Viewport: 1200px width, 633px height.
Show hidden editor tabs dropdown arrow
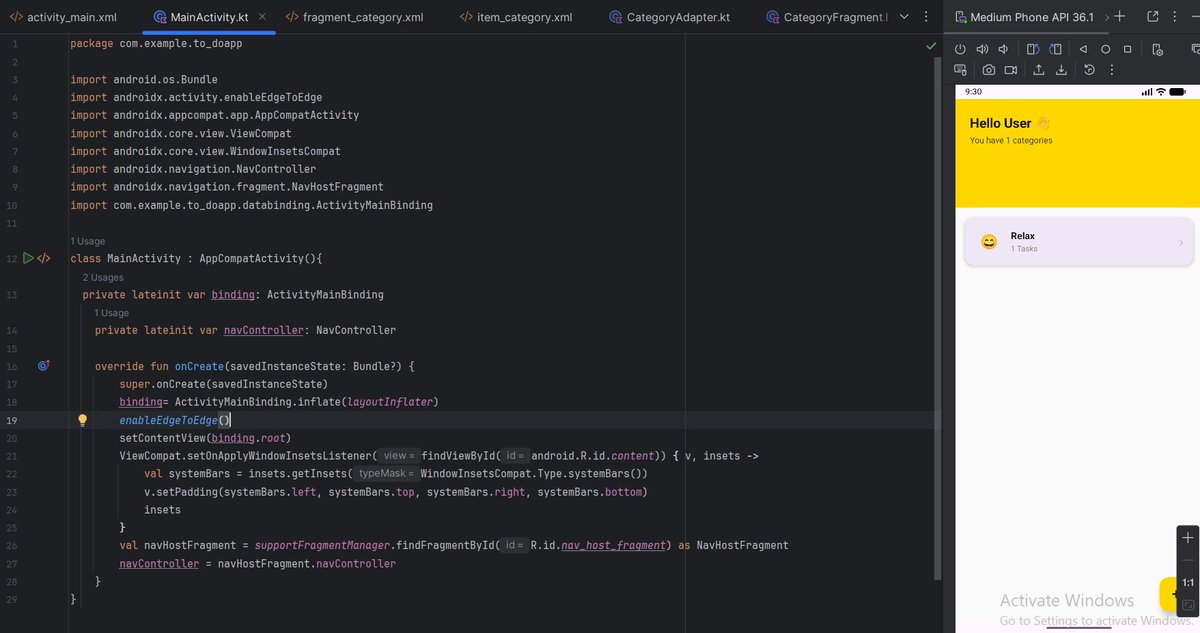click(x=905, y=17)
